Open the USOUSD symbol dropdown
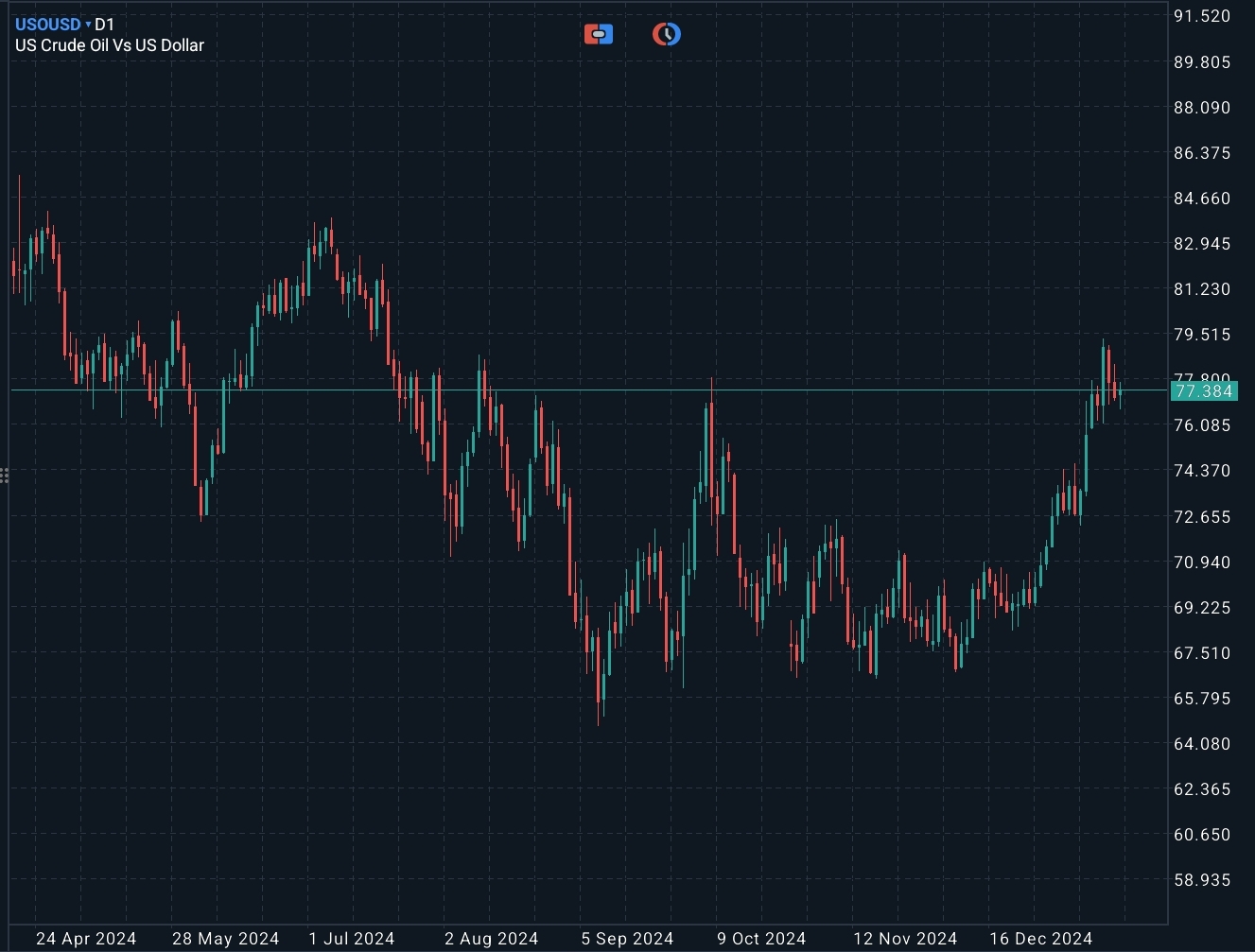The width and height of the screenshot is (1255, 952). 53,25
